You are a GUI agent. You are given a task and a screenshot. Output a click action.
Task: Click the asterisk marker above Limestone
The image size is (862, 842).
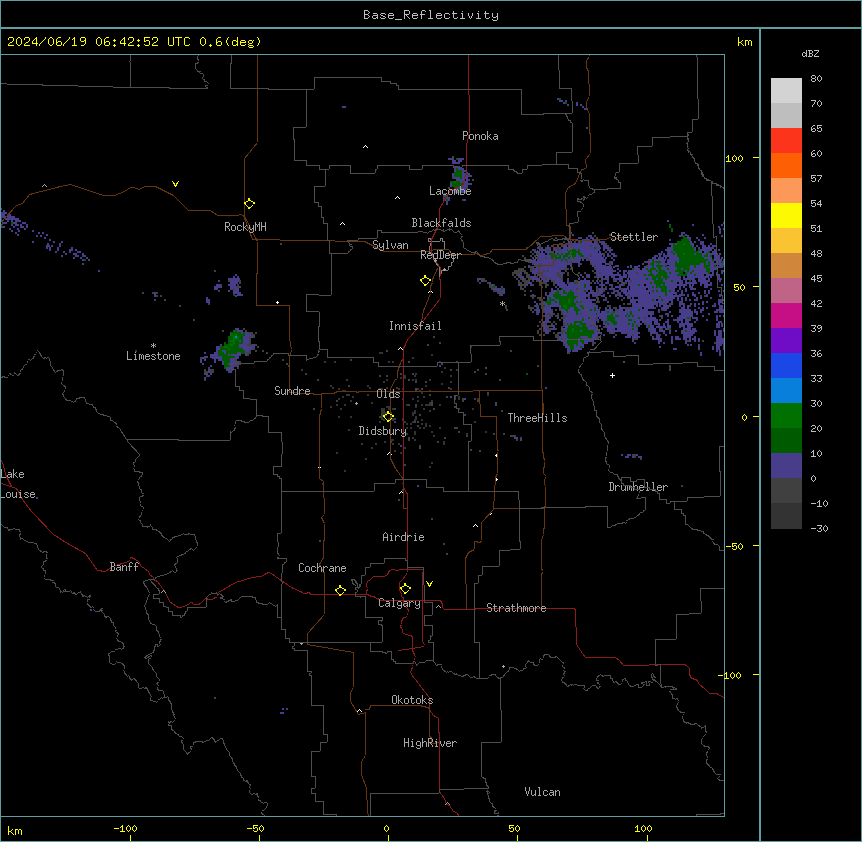click(153, 346)
